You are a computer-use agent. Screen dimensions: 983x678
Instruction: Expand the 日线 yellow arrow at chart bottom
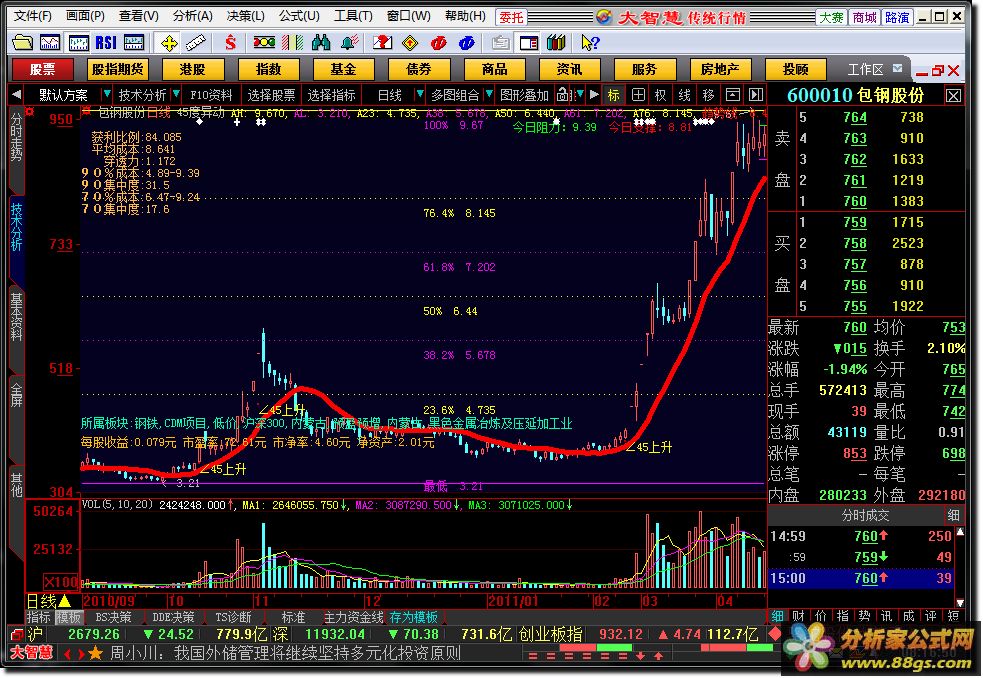click(65, 601)
